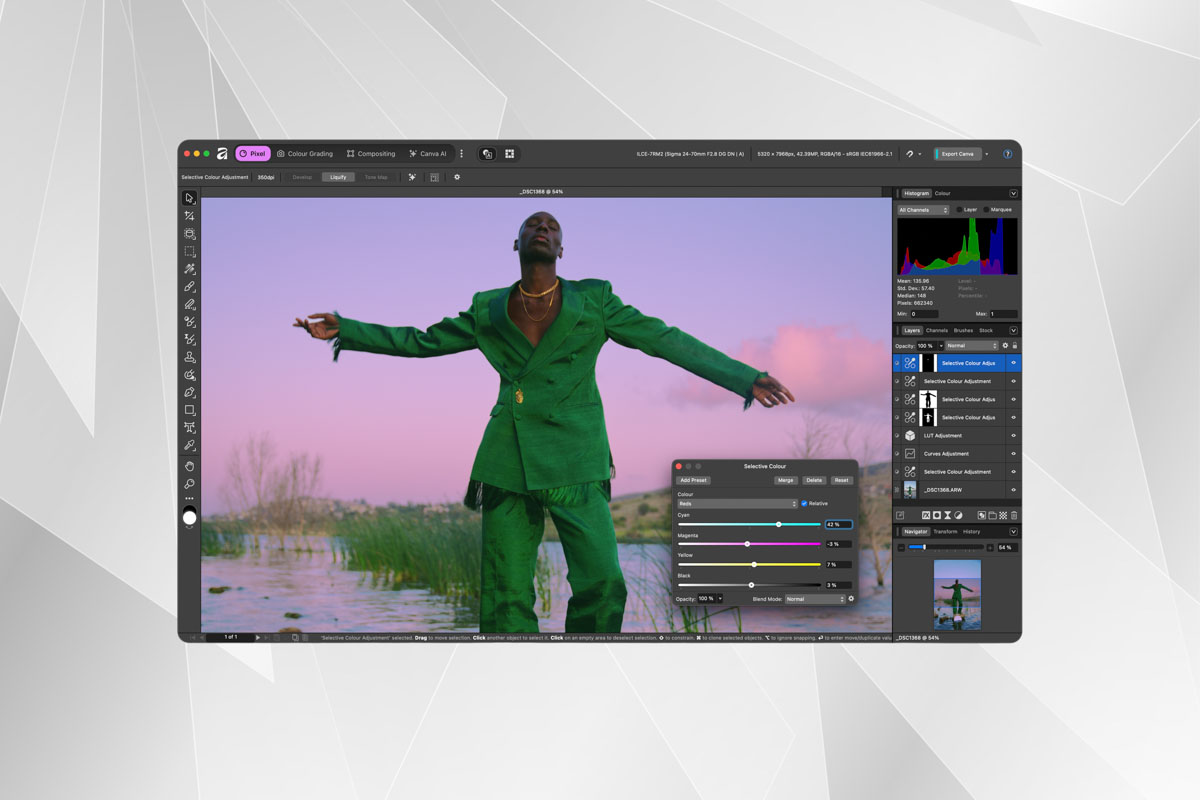Select the Hand tool

pos(189,464)
